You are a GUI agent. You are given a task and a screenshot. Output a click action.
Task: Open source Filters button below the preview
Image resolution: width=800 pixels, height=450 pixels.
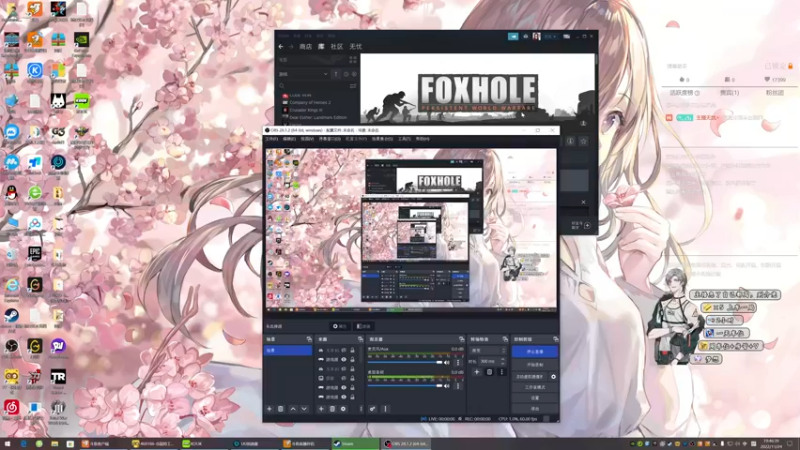364,326
